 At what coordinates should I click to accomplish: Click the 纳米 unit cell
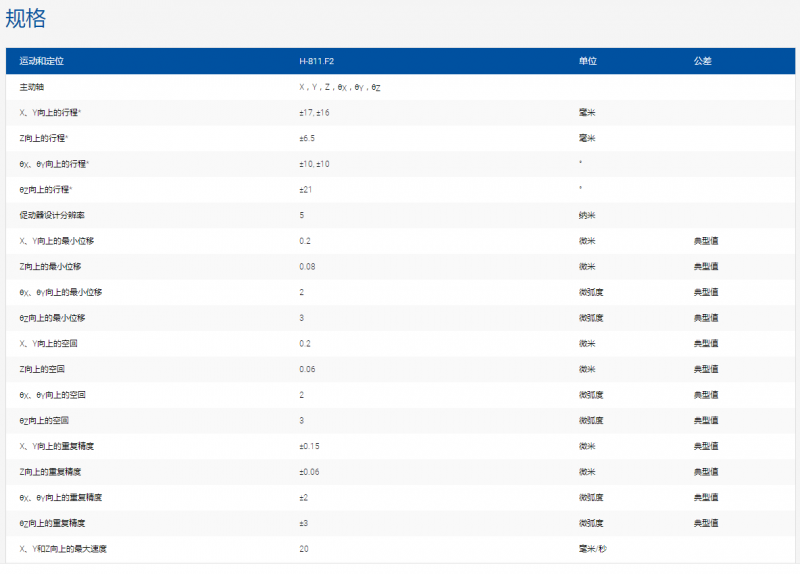[587, 216]
